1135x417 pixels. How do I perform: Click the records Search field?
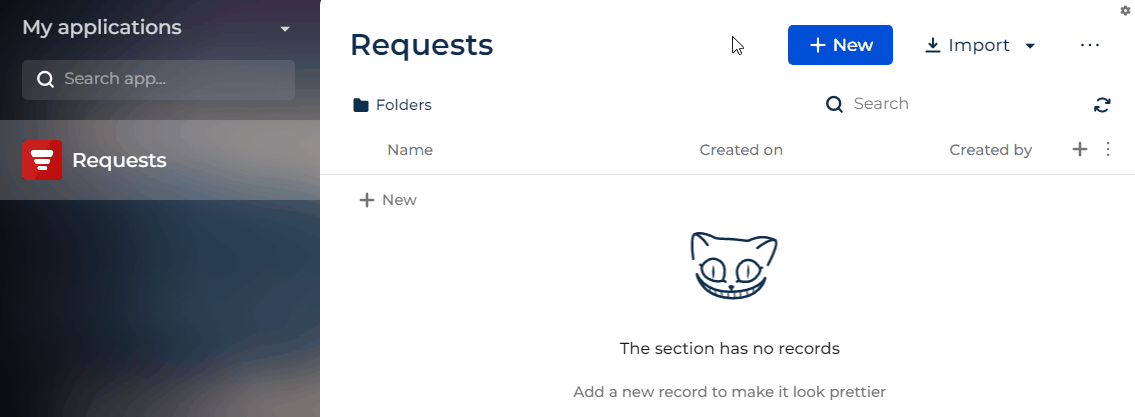(948, 104)
